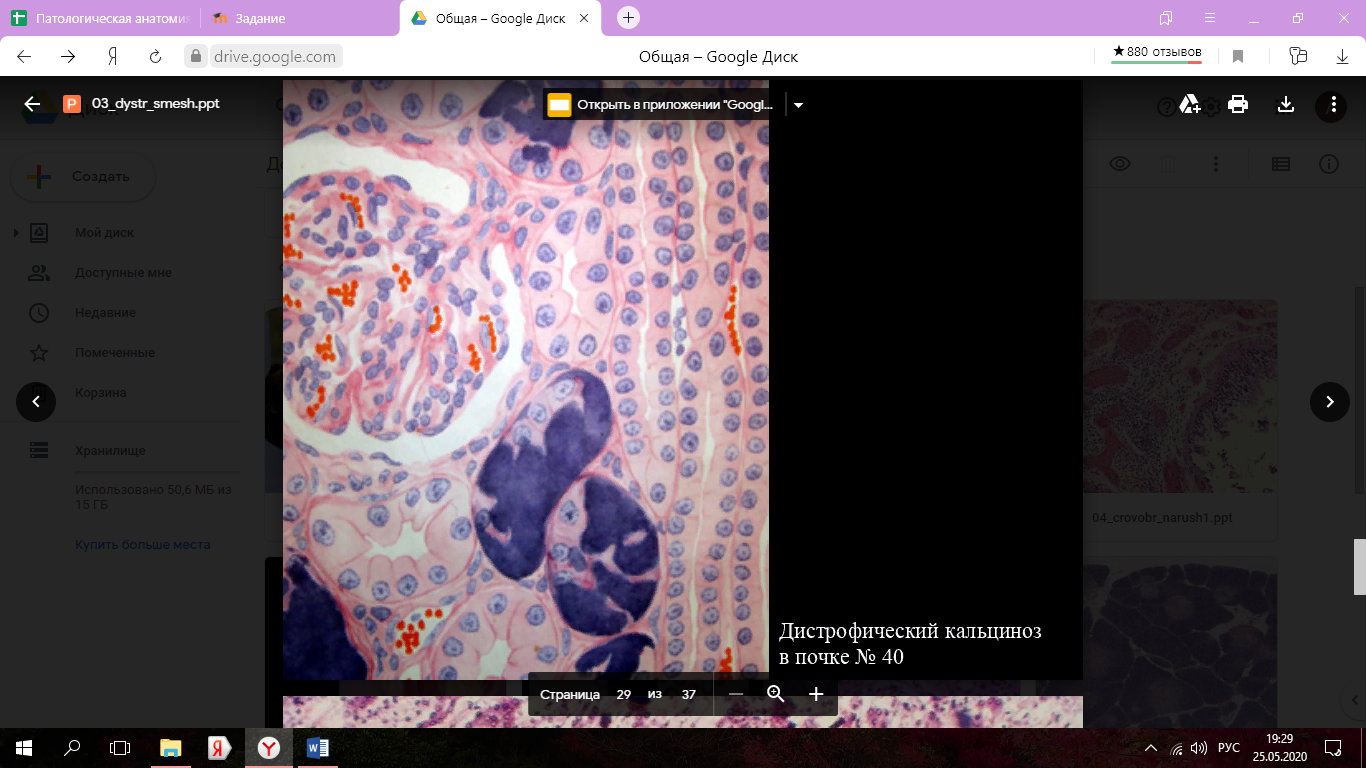This screenshot has width=1366, height=768.
Task: Show the previous file in preview
Action: click(36, 402)
